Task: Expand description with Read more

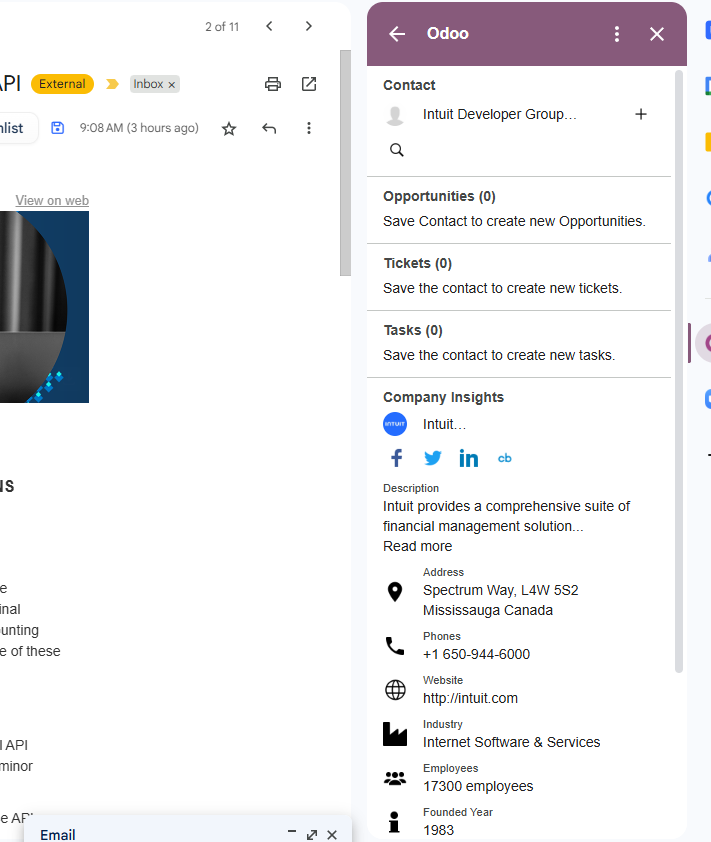Action: point(417,546)
